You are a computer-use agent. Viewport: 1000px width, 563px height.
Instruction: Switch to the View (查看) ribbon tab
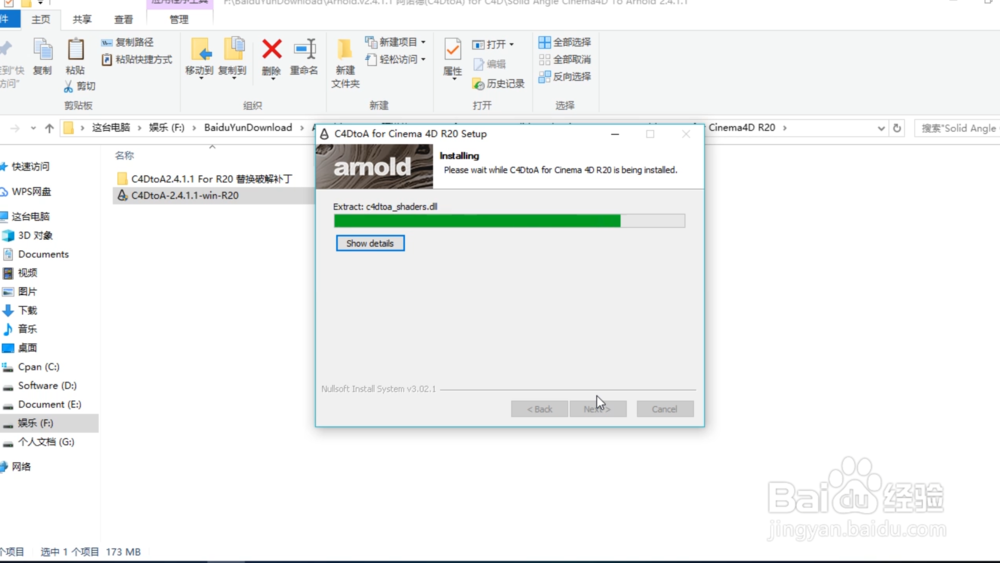click(x=124, y=20)
